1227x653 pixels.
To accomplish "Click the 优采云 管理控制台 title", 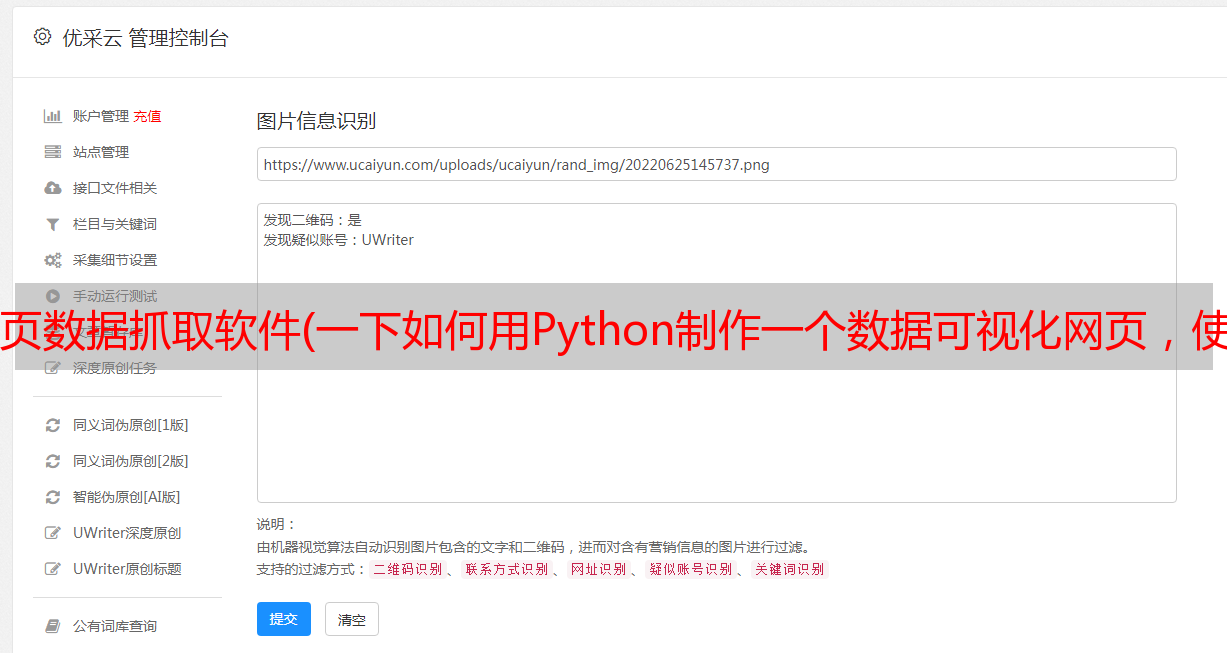I will (x=145, y=38).
